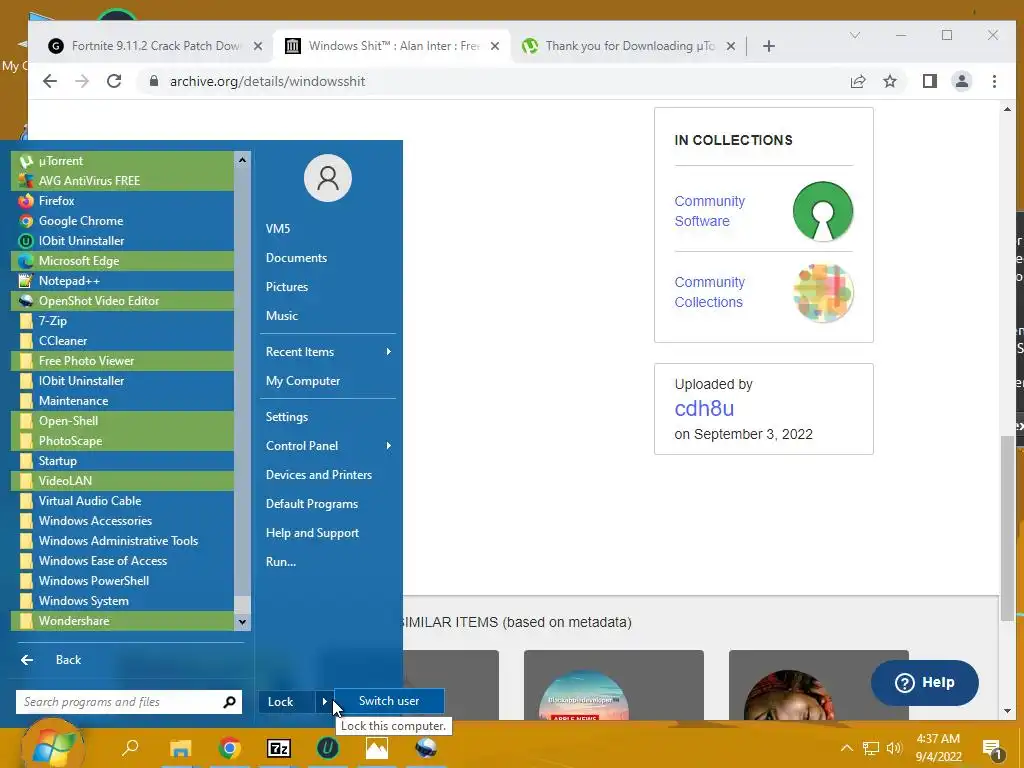Viewport: 1024px width, 768px height.
Task: Click the webpage vertical scrollbar thumb
Action: coord(1007,529)
